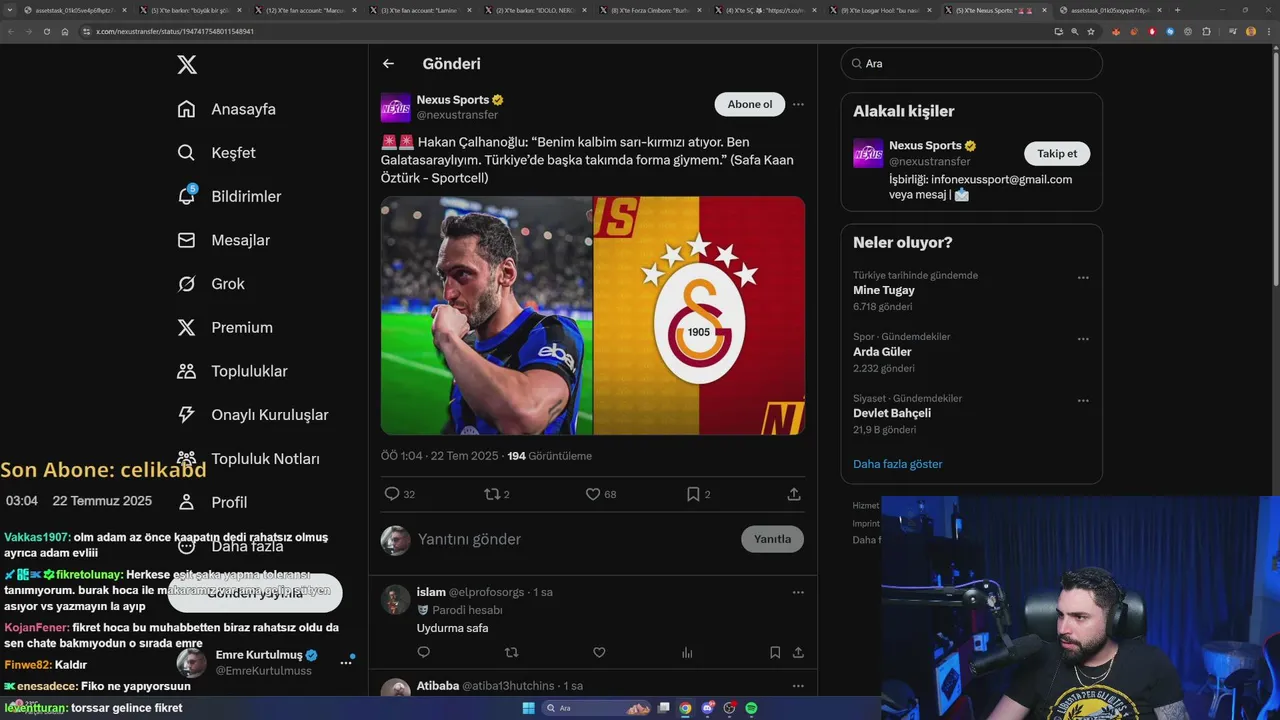The height and width of the screenshot is (720, 1280).
Task: Open options for the Arda Güler trend
Action: coord(1083,339)
